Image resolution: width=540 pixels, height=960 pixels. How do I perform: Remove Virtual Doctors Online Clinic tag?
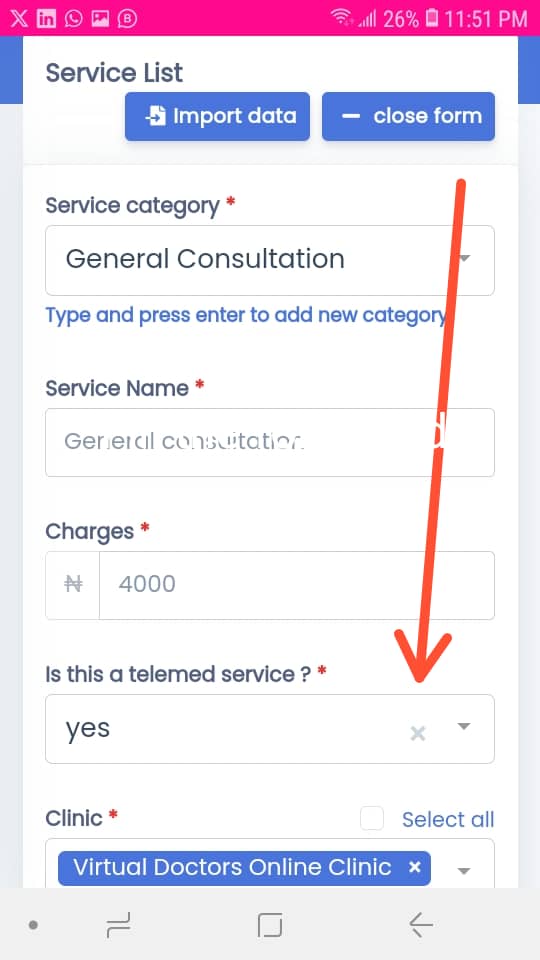click(x=414, y=867)
